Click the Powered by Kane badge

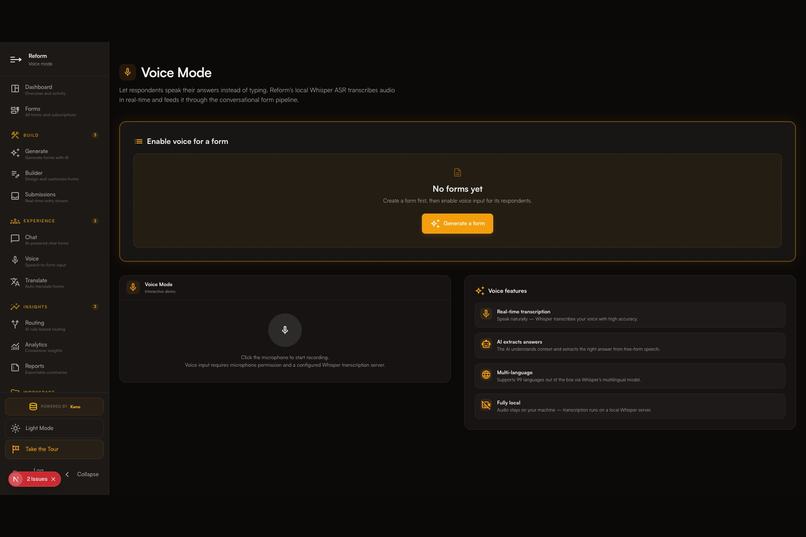click(x=54, y=406)
